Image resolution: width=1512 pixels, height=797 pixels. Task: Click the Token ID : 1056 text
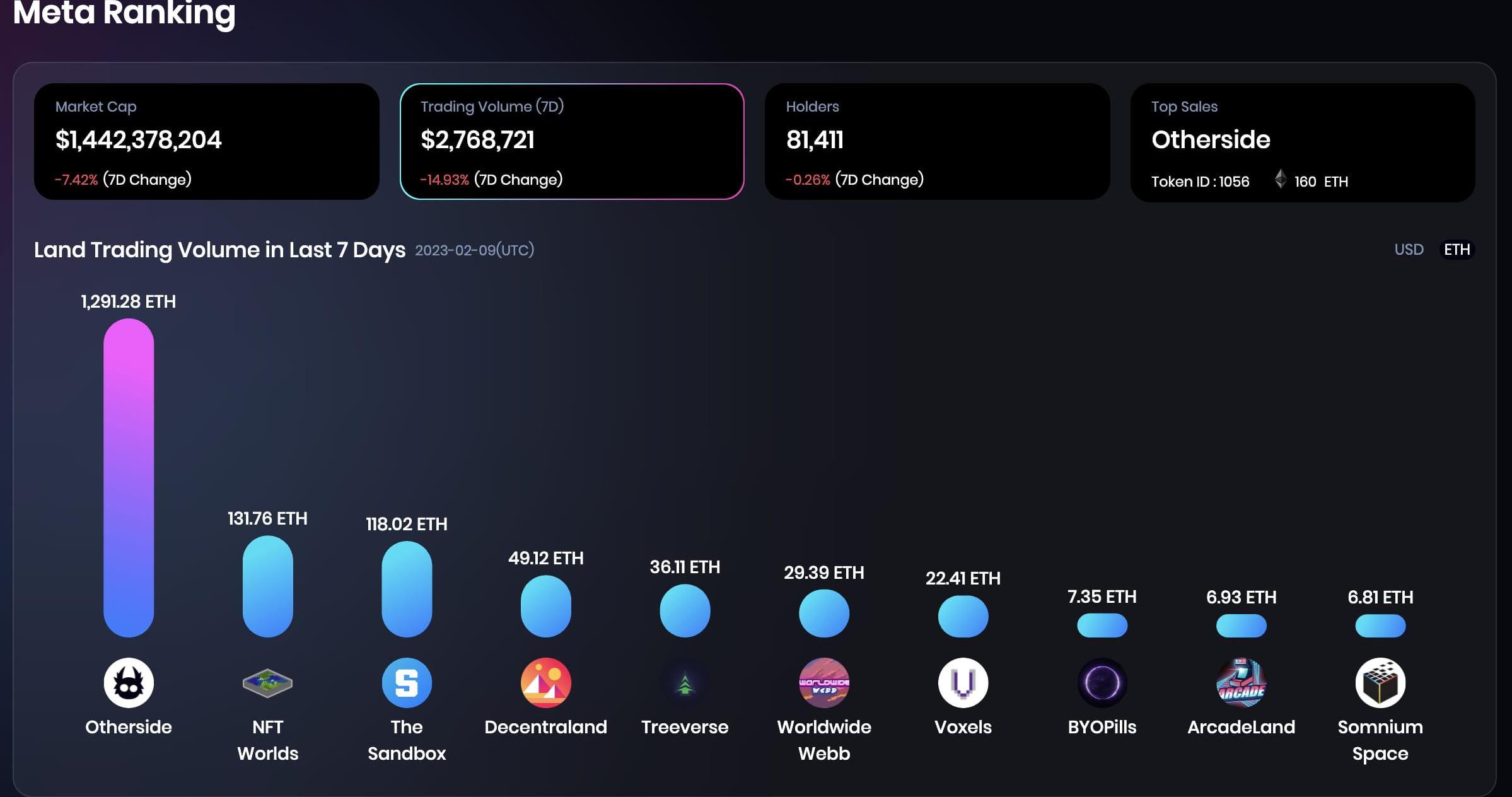pyautogui.click(x=1201, y=182)
